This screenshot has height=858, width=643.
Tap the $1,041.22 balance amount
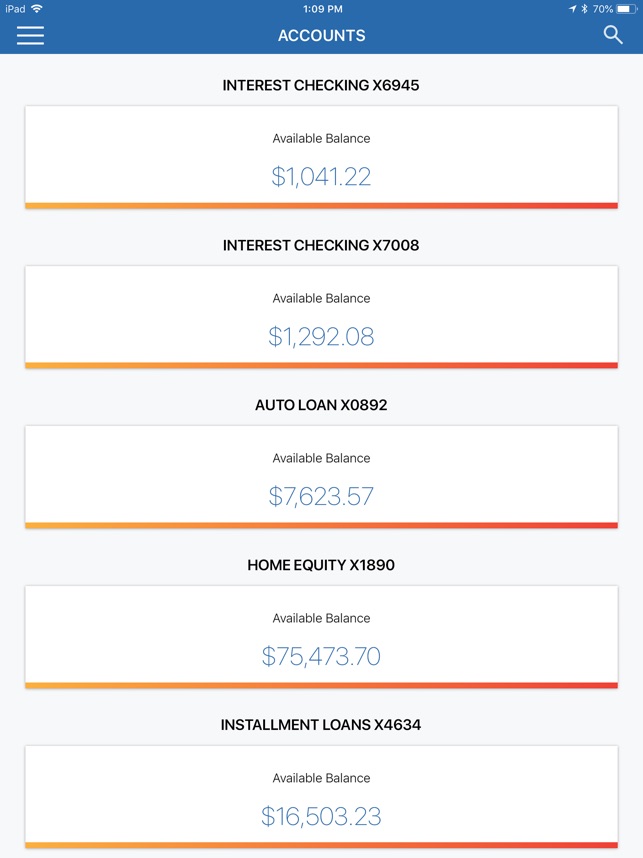(x=321, y=177)
